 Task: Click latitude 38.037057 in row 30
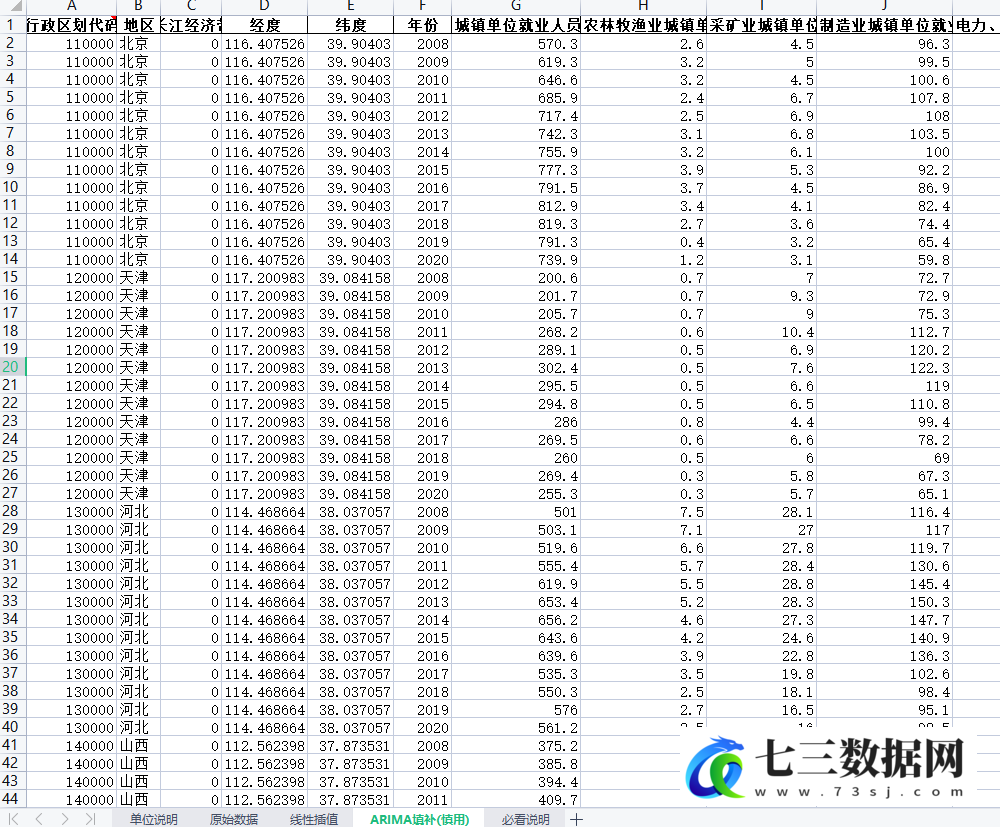[350, 548]
